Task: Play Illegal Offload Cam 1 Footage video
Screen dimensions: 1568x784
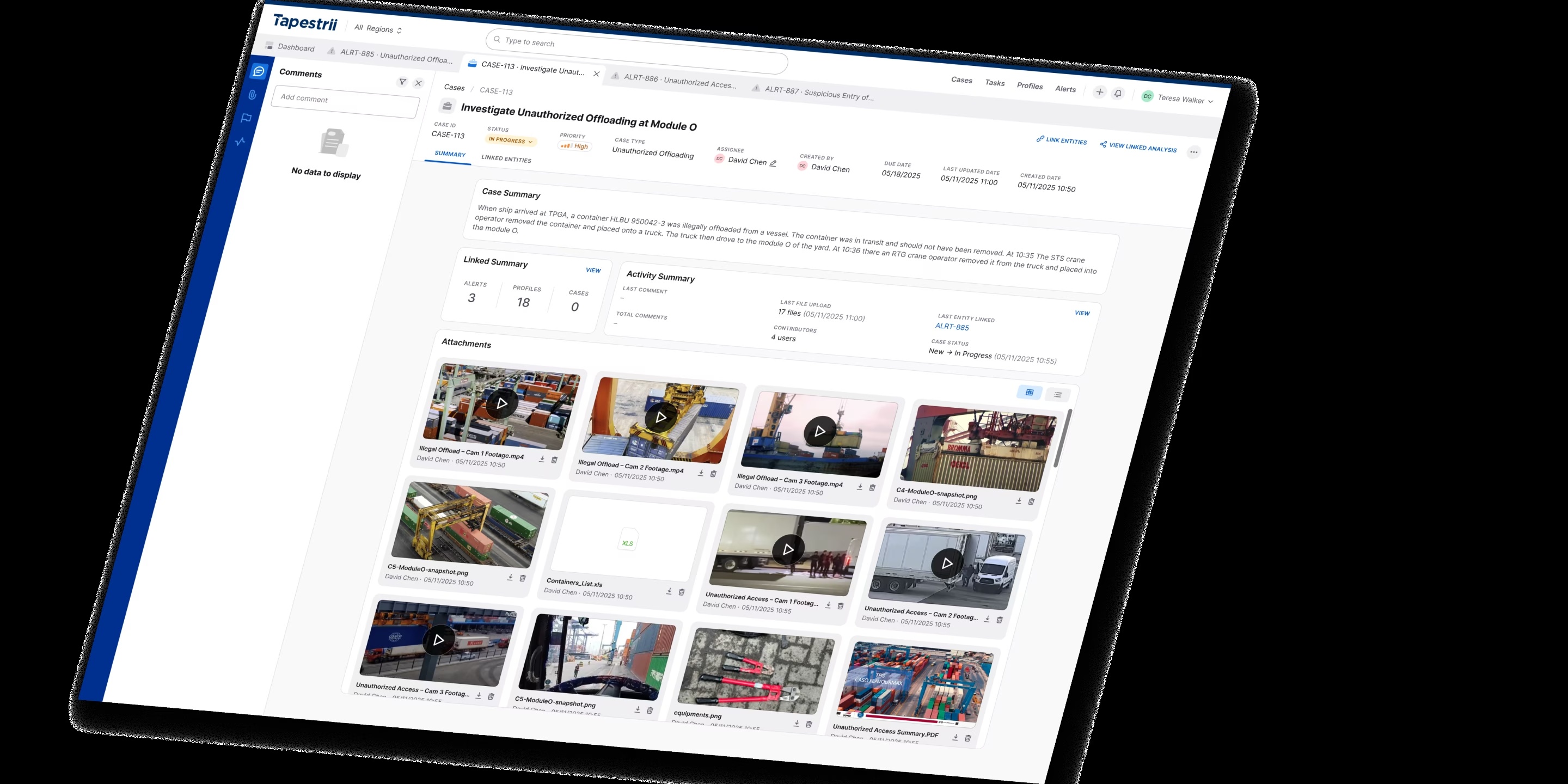Action: tap(502, 403)
